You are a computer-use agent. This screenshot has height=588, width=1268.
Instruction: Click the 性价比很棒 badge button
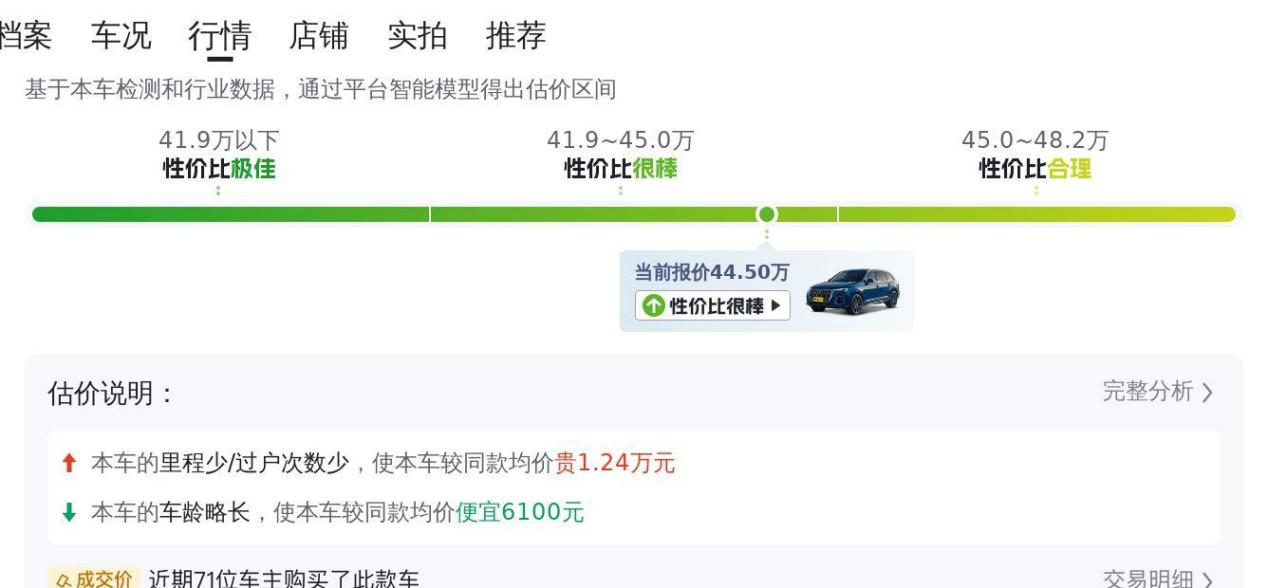[712, 306]
